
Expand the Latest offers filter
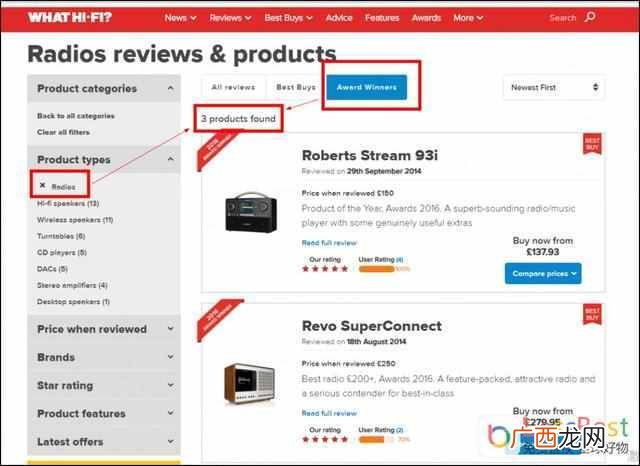point(104,442)
